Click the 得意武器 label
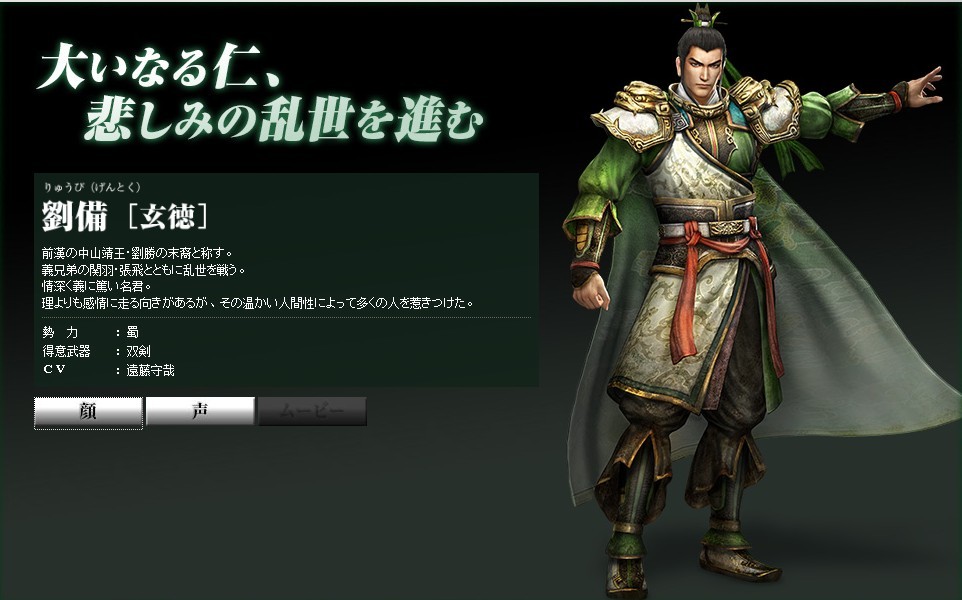Viewport: 962px width, 600px height. 66,352
